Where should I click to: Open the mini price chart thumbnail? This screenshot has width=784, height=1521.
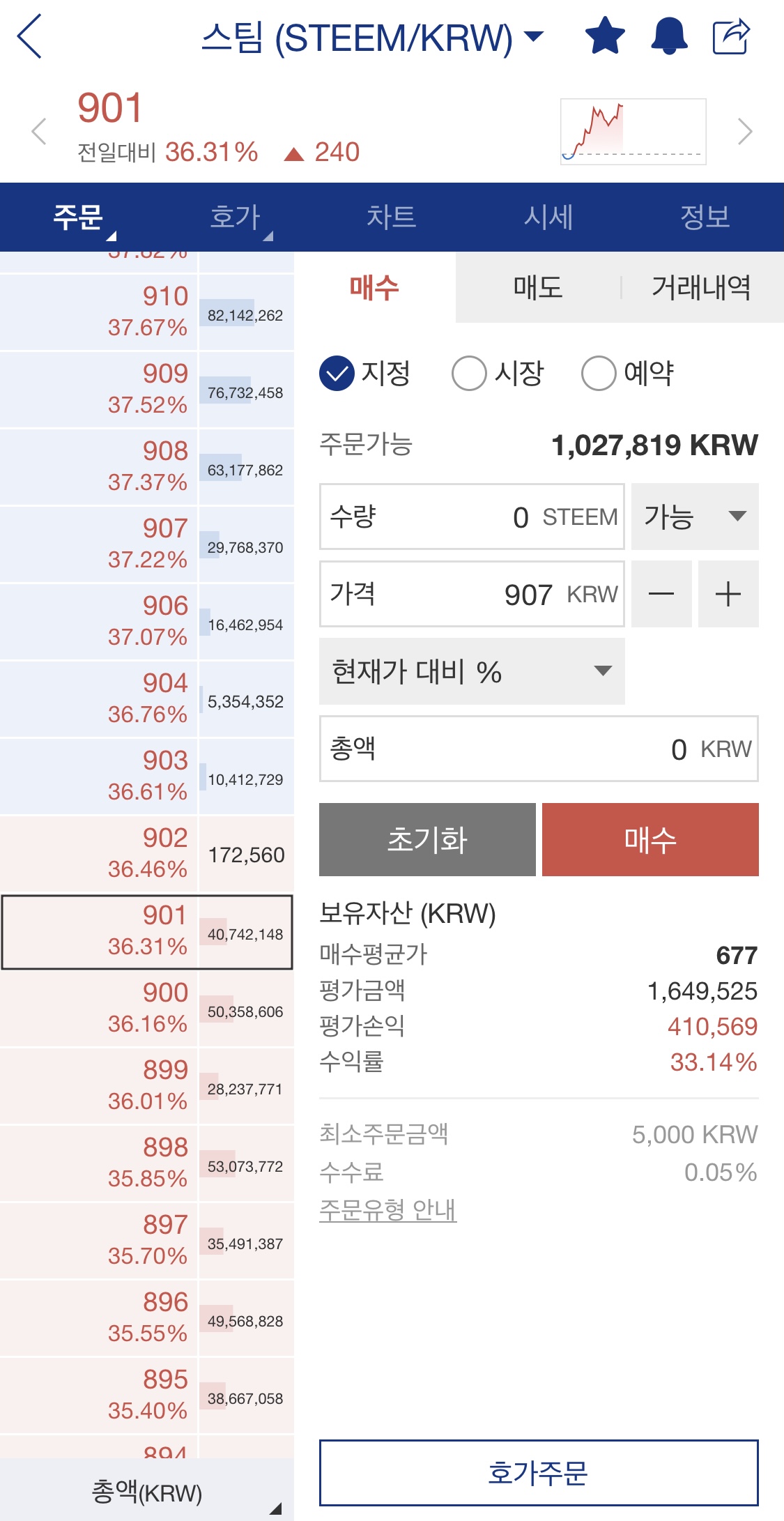coord(633,131)
